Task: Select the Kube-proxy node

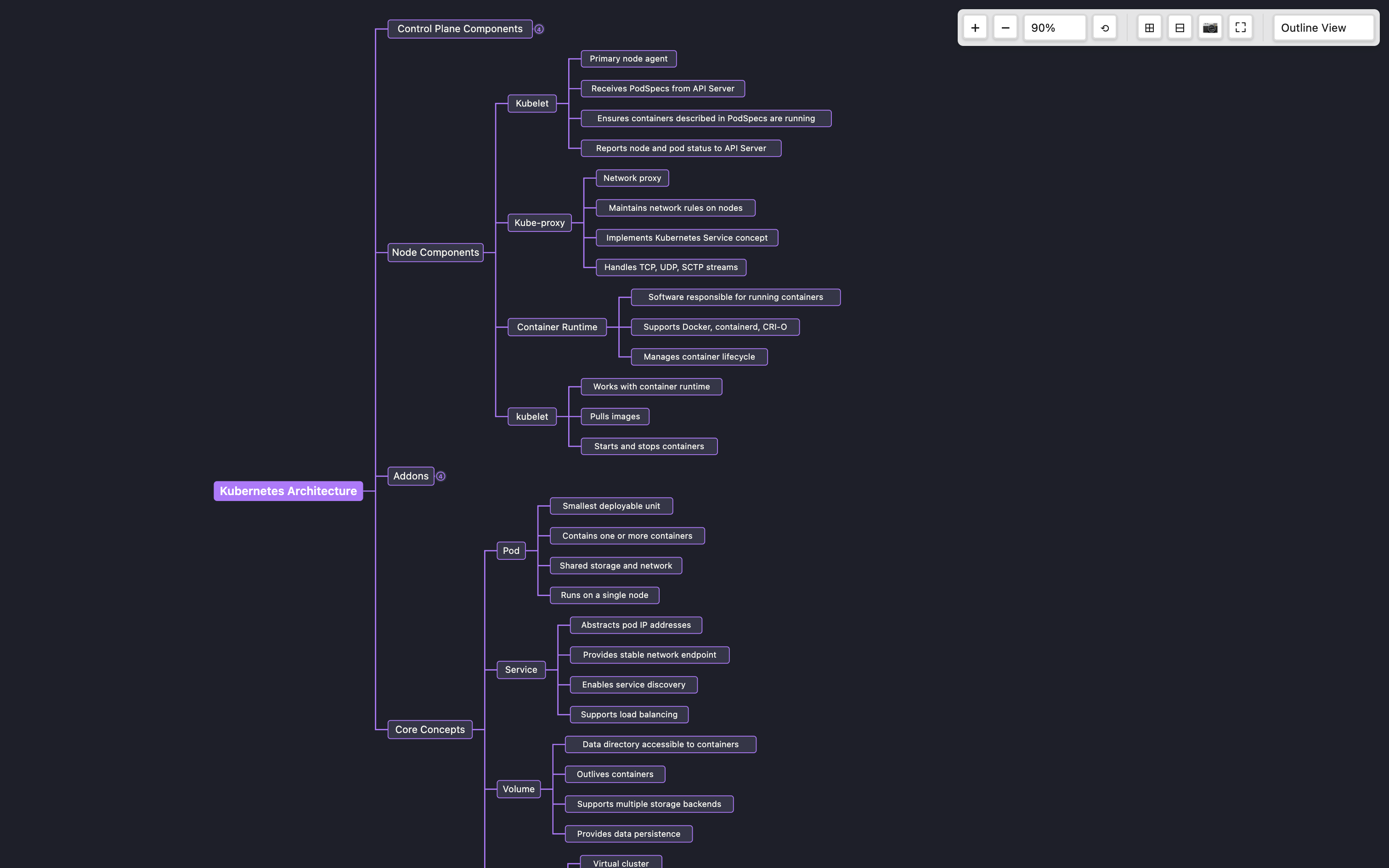Action: [x=539, y=223]
